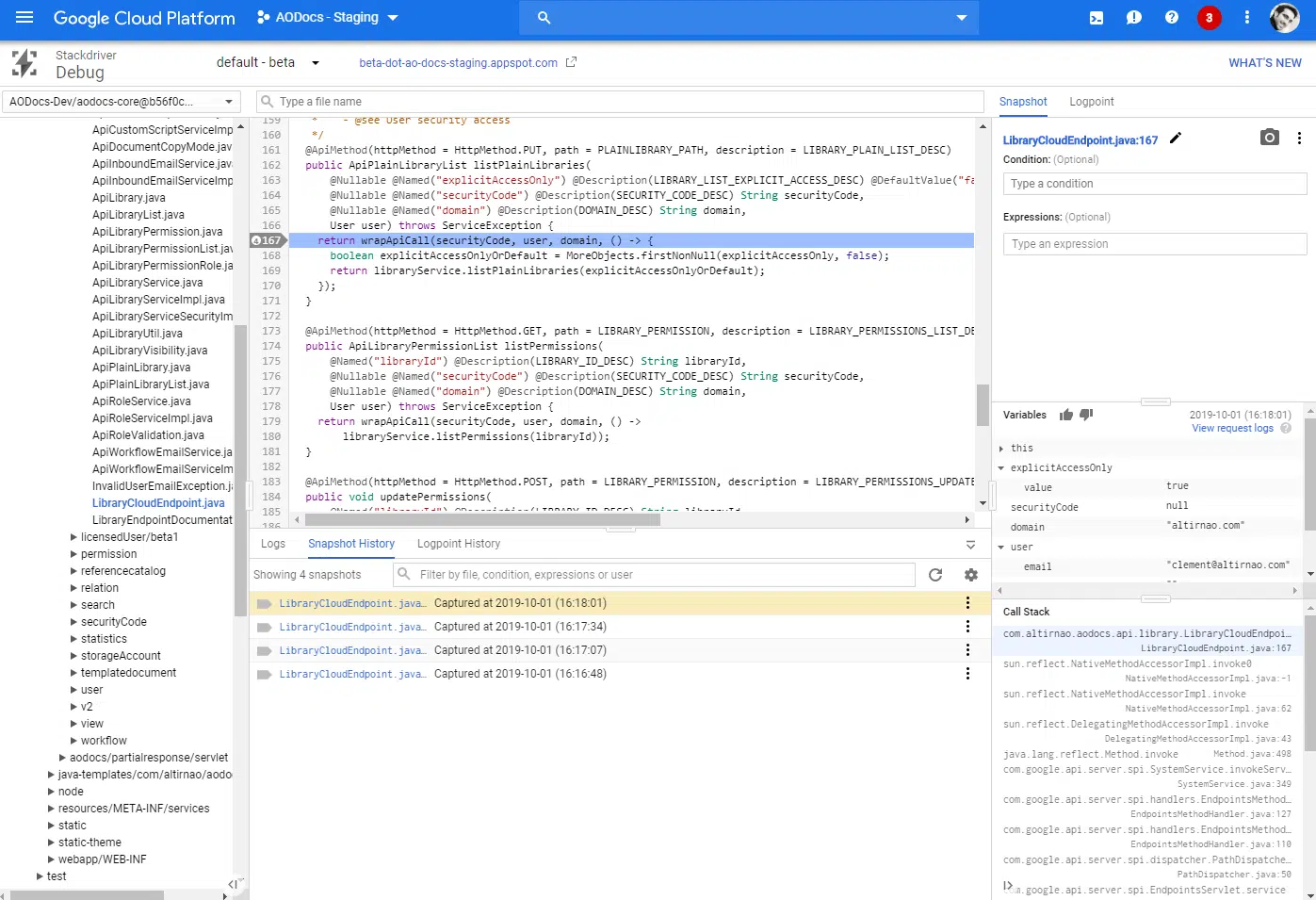The width and height of the screenshot is (1316, 900).
Task: Switch to the Snapshot tab
Action: [1023, 102]
